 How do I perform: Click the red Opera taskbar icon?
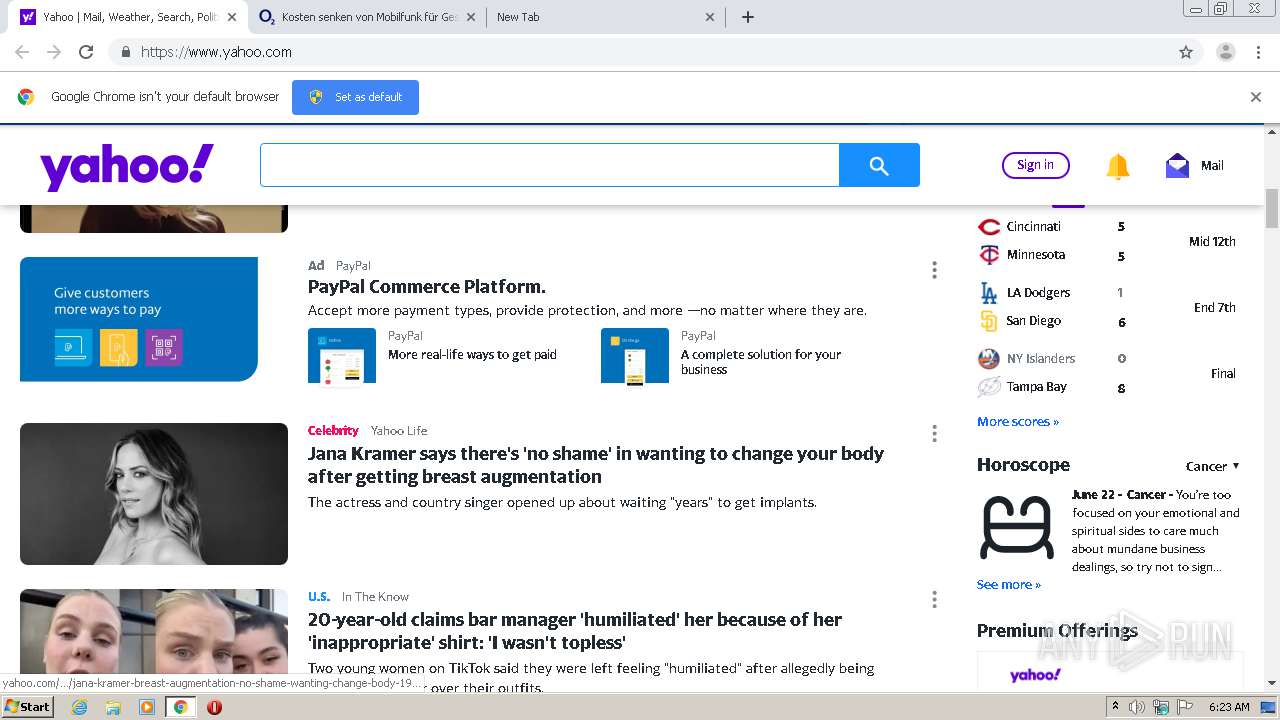(x=214, y=707)
